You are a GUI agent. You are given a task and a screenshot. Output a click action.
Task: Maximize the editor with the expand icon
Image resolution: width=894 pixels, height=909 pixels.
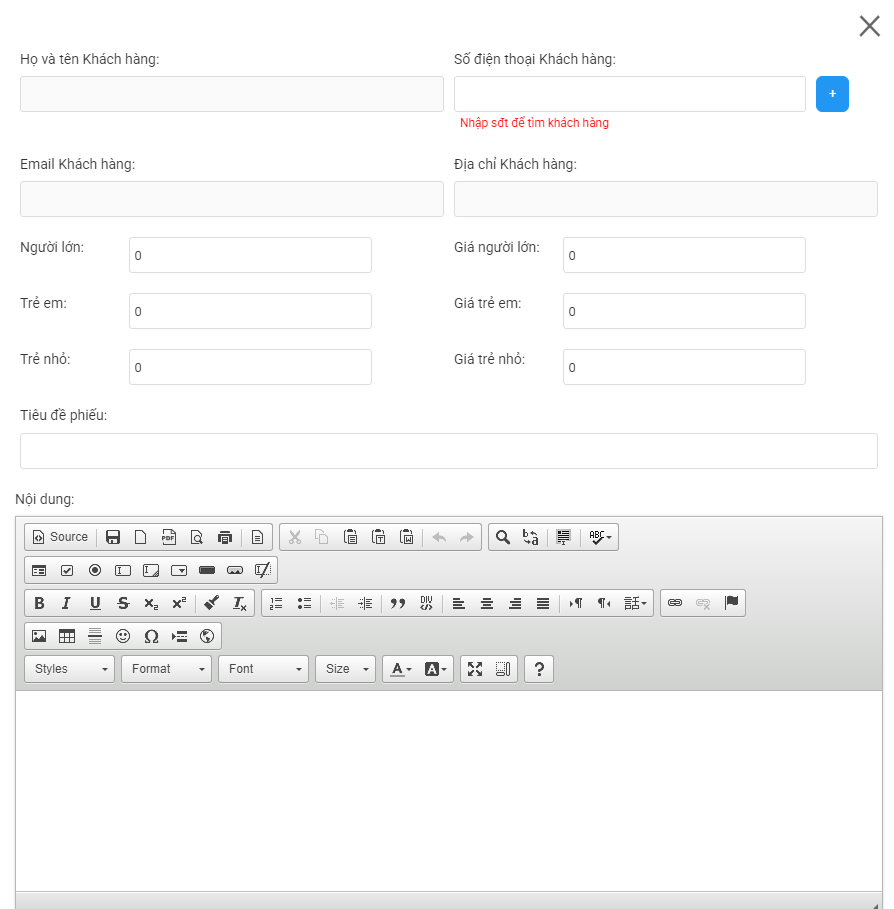(475, 669)
